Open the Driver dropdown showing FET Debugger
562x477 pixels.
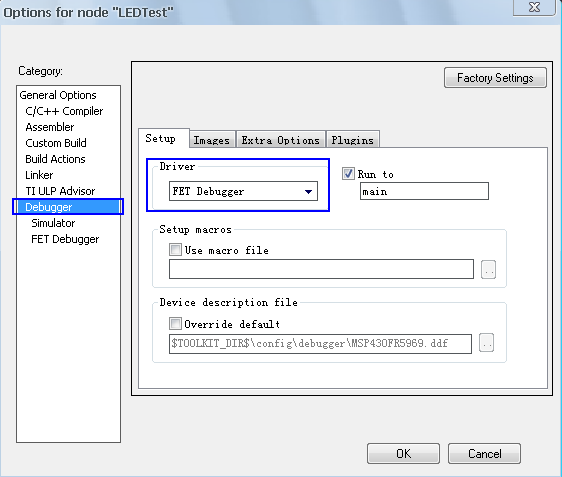(243, 191)
